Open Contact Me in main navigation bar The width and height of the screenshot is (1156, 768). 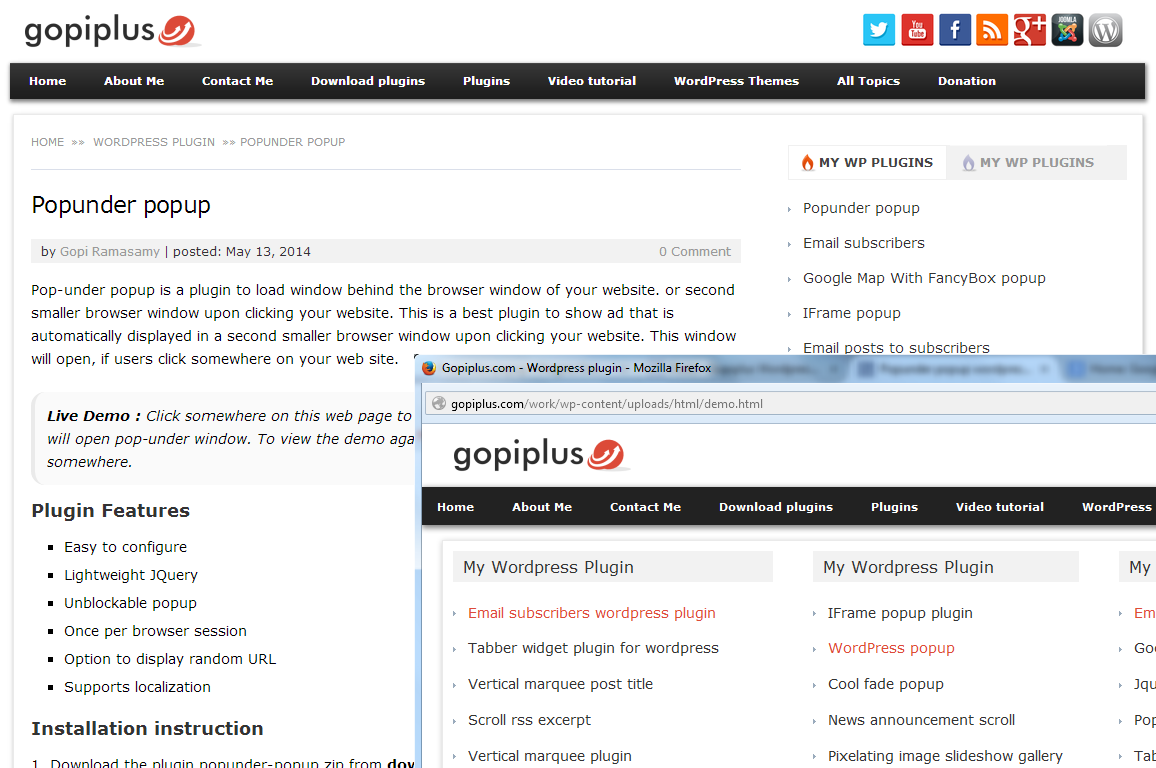point(237,81)
